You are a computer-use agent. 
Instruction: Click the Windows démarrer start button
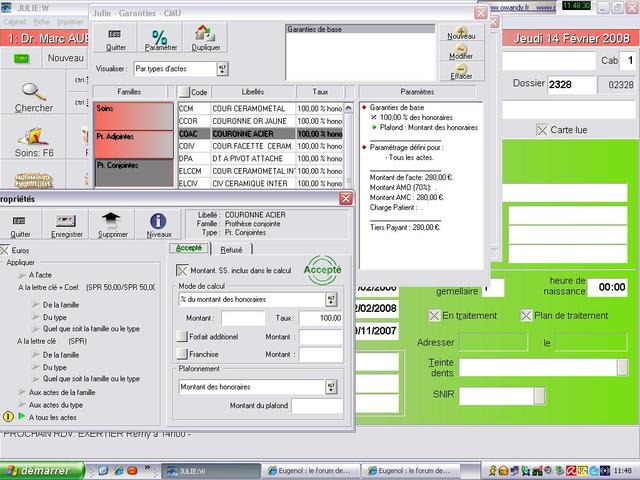coord(37,470)
